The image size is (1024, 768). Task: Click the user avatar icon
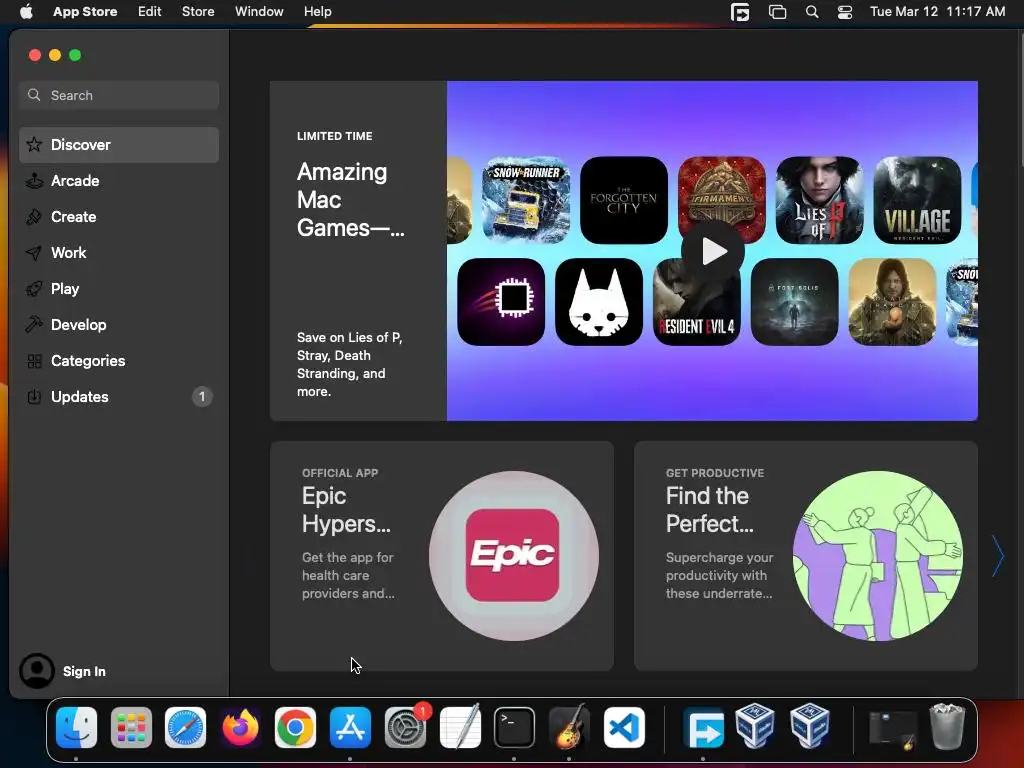[x=37, y=671]
